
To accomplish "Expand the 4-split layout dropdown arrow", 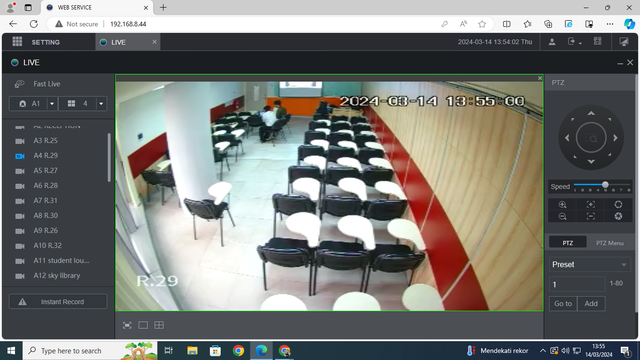I will (x=101, y=104).
